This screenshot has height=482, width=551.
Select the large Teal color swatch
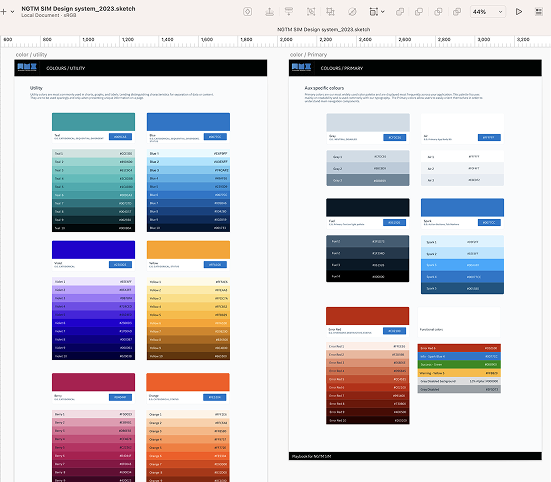click(93, 122)
